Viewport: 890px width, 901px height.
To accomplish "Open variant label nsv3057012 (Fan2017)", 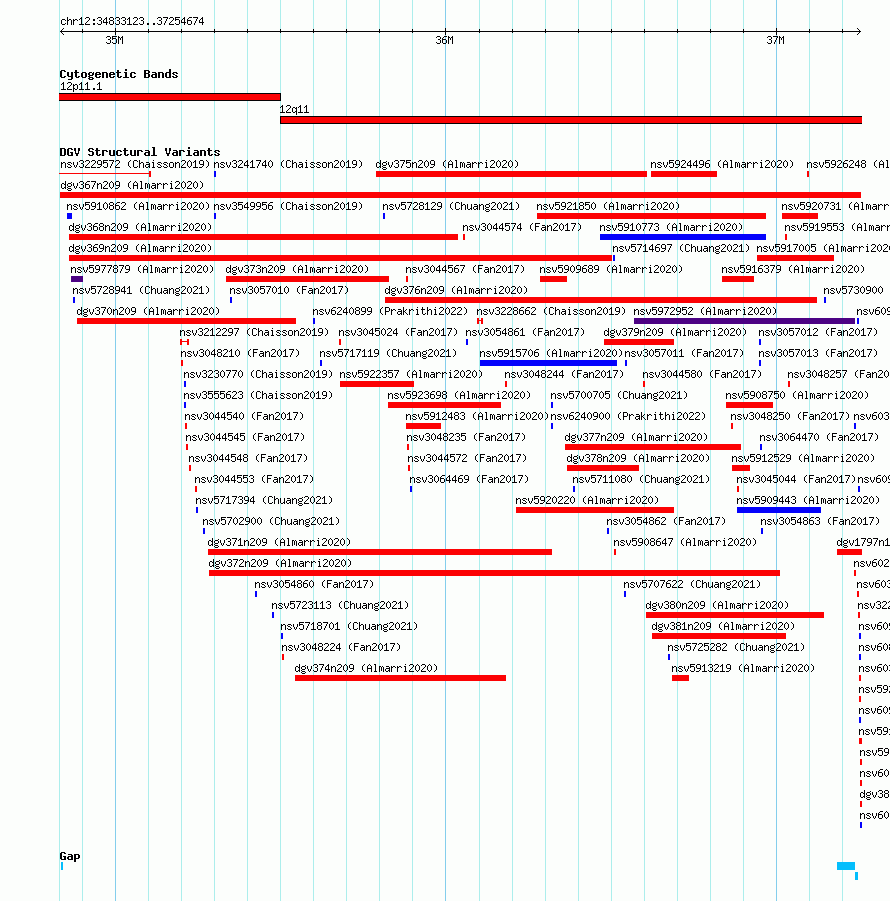I will tap(818, 333).
